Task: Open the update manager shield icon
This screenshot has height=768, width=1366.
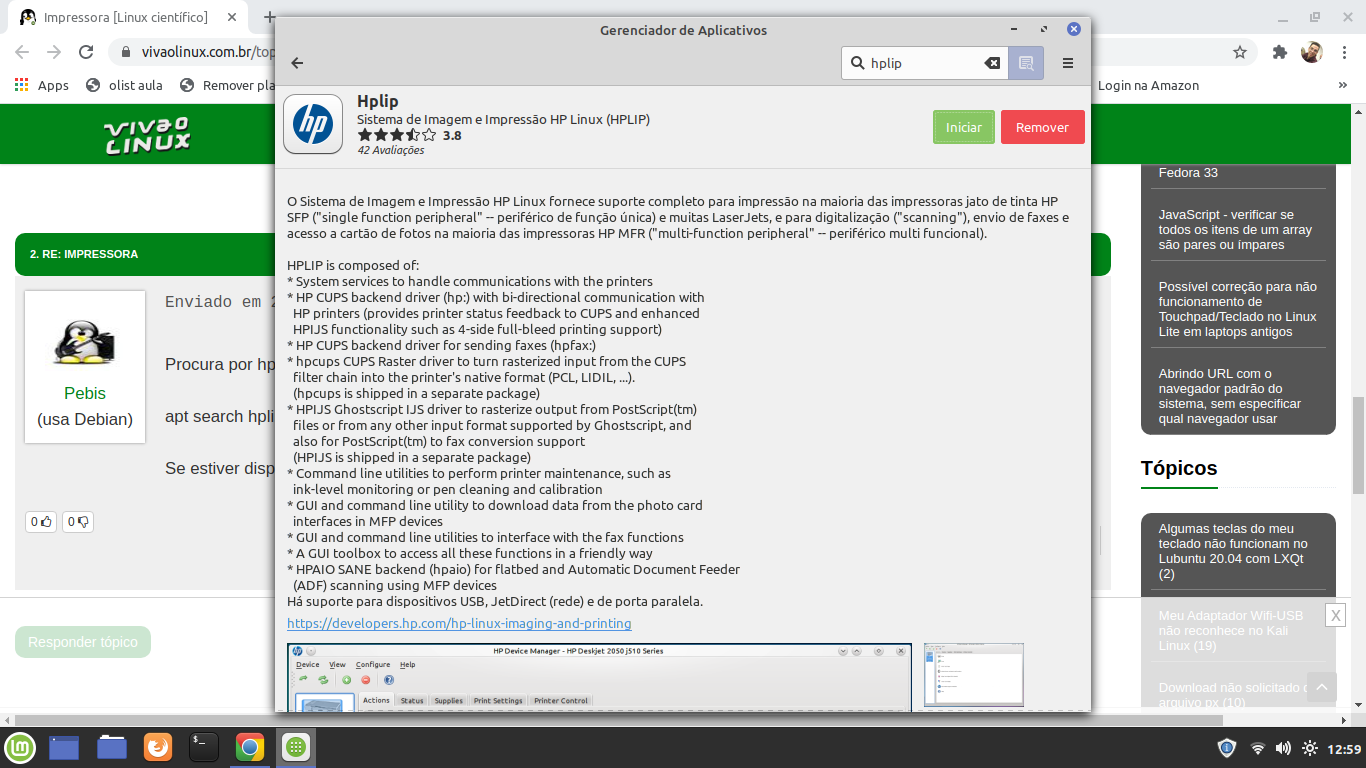Action: [1227, 748]
